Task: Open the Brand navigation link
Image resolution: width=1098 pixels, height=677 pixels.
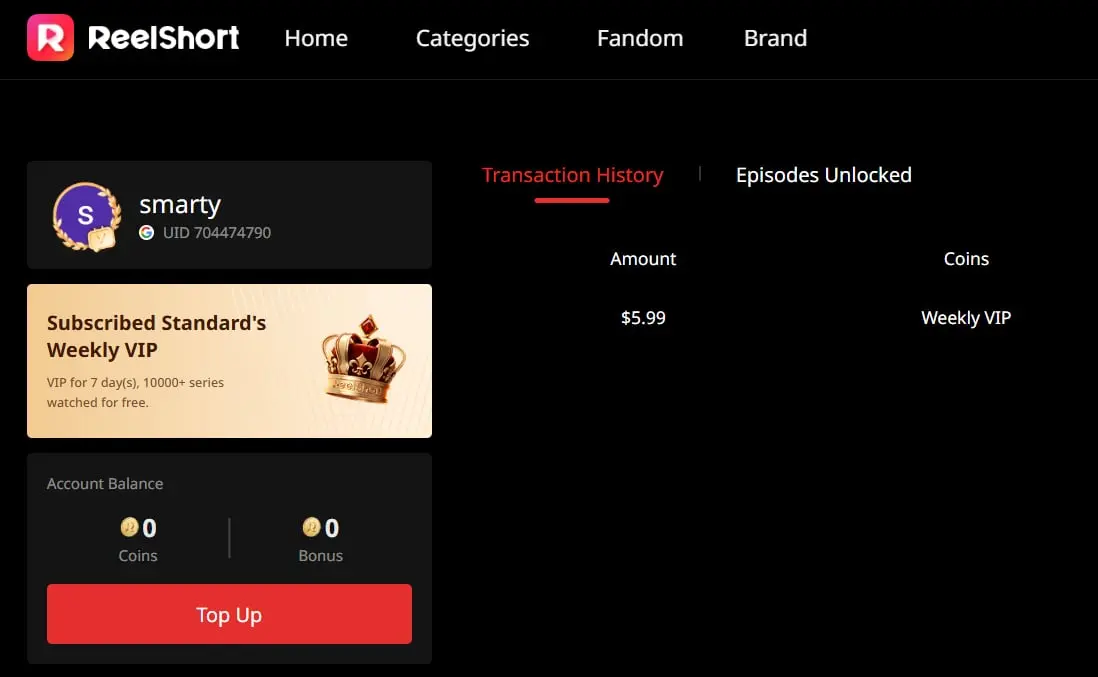Action: [x=775, y=38]
